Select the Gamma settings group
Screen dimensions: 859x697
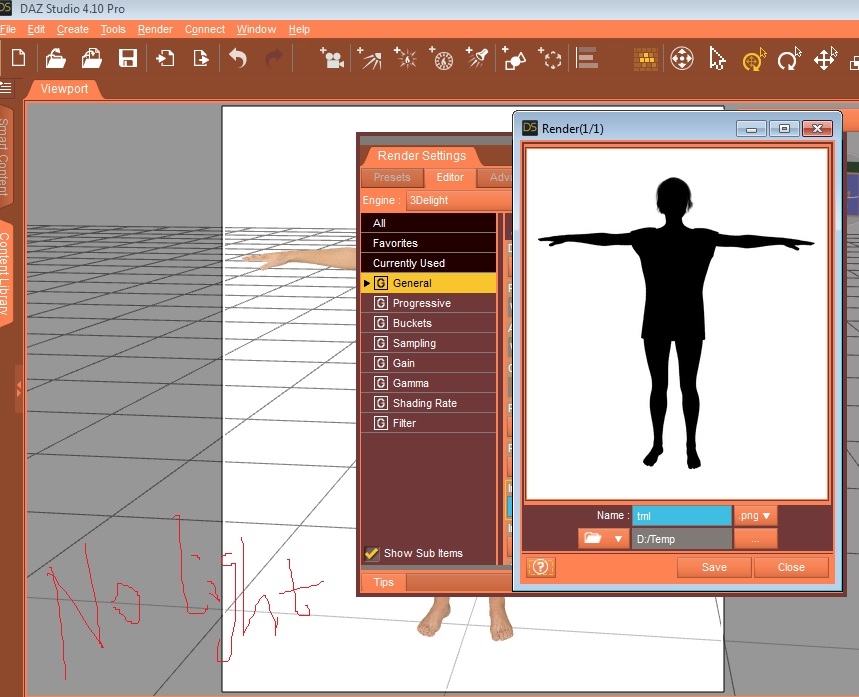411,383
